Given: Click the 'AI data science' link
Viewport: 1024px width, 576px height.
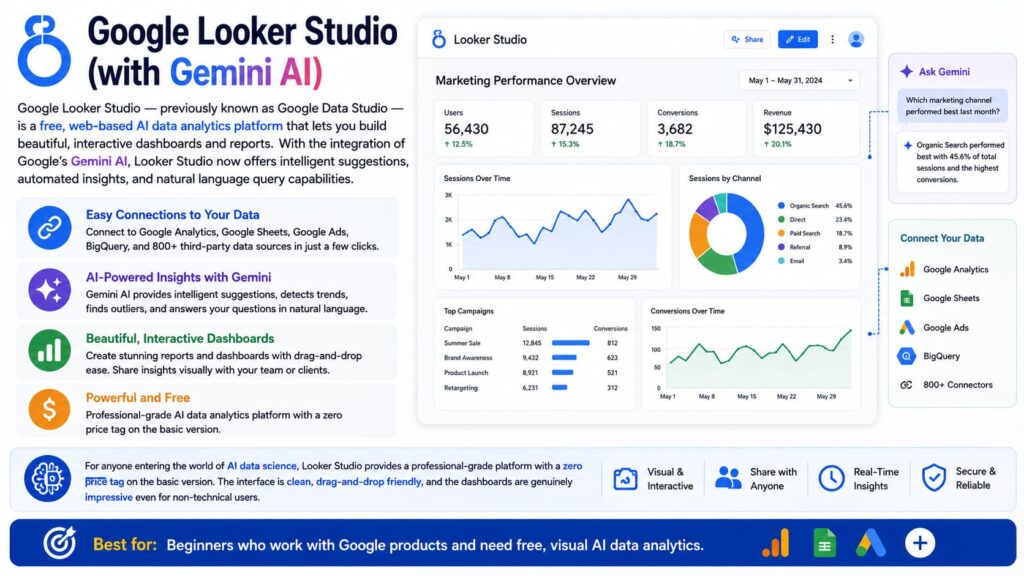Looking at the screenshot, I should [261, 466].
